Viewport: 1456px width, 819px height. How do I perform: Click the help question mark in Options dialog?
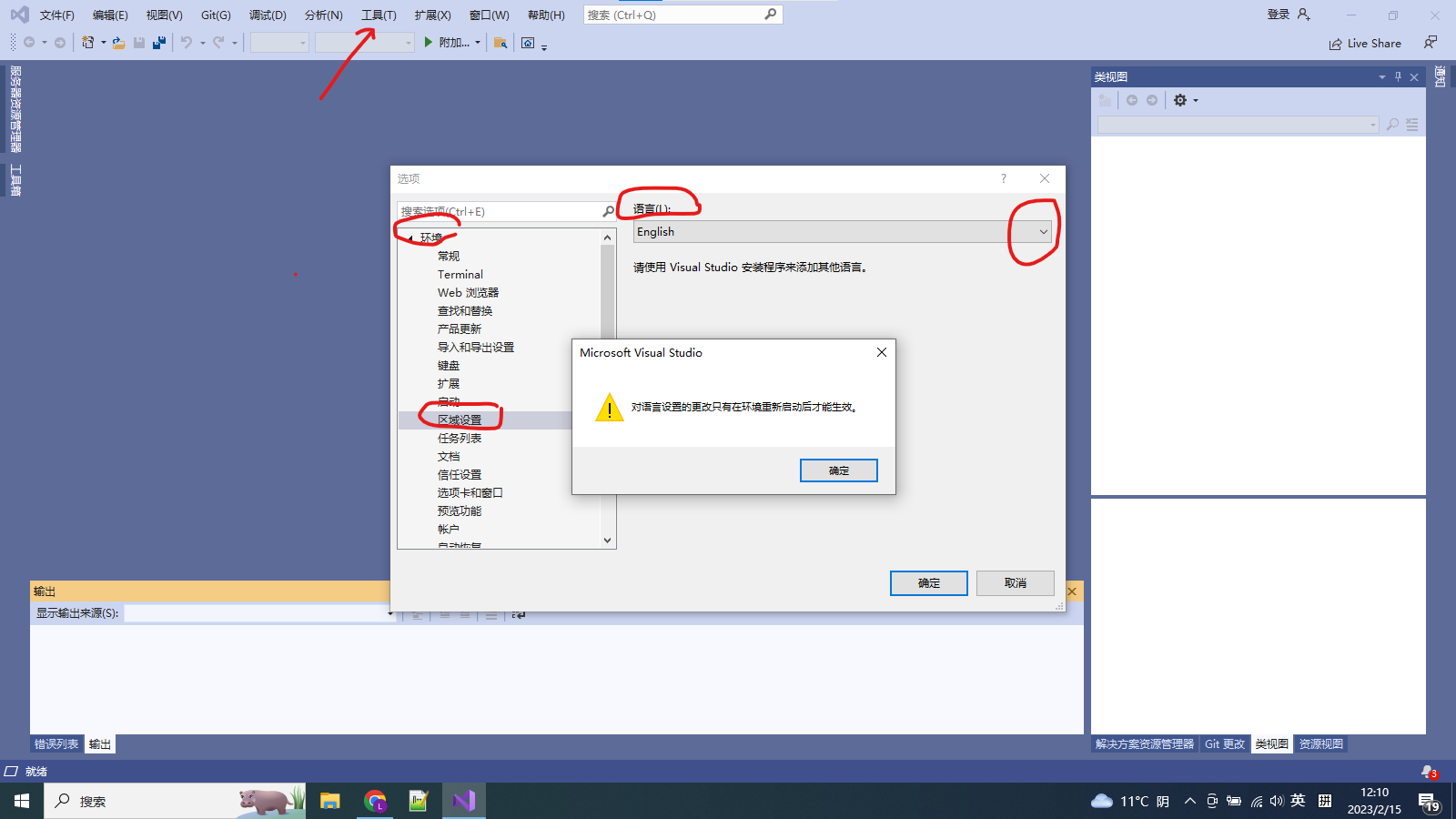point(1004,178)
